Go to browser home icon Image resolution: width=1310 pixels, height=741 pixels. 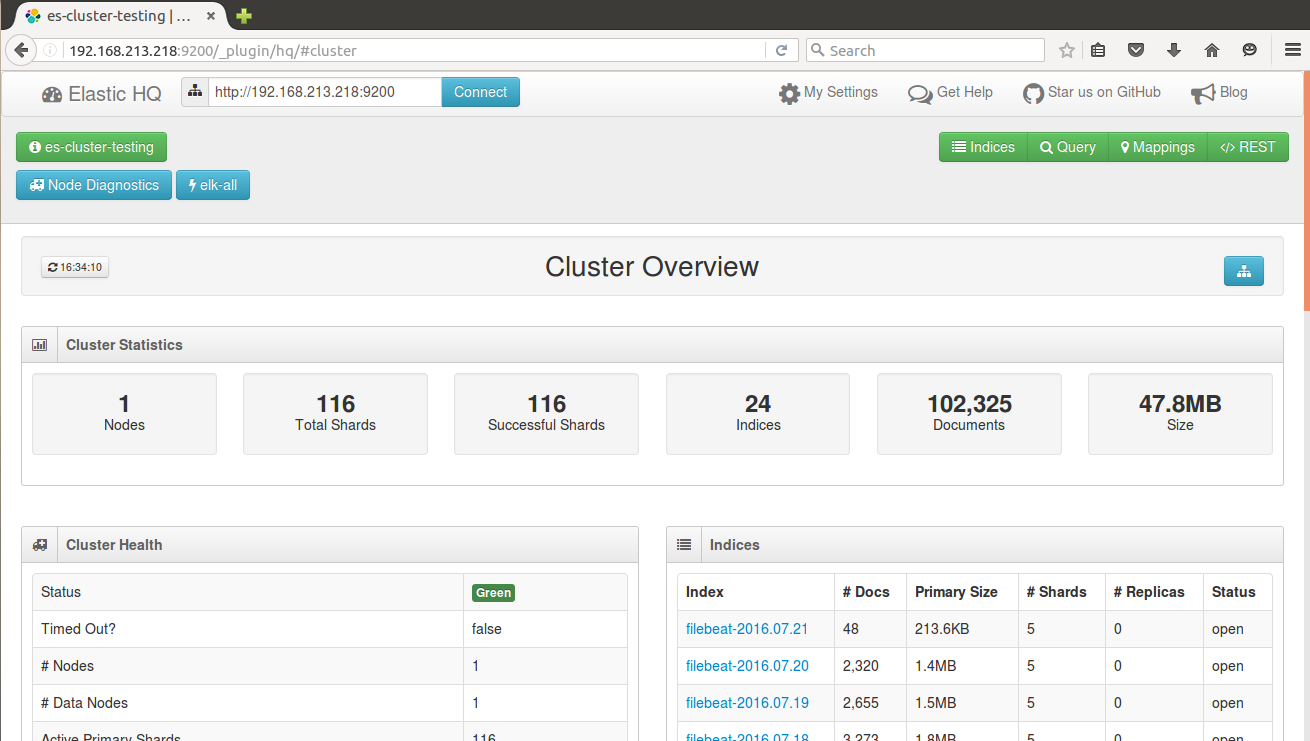coord(1212,51)
